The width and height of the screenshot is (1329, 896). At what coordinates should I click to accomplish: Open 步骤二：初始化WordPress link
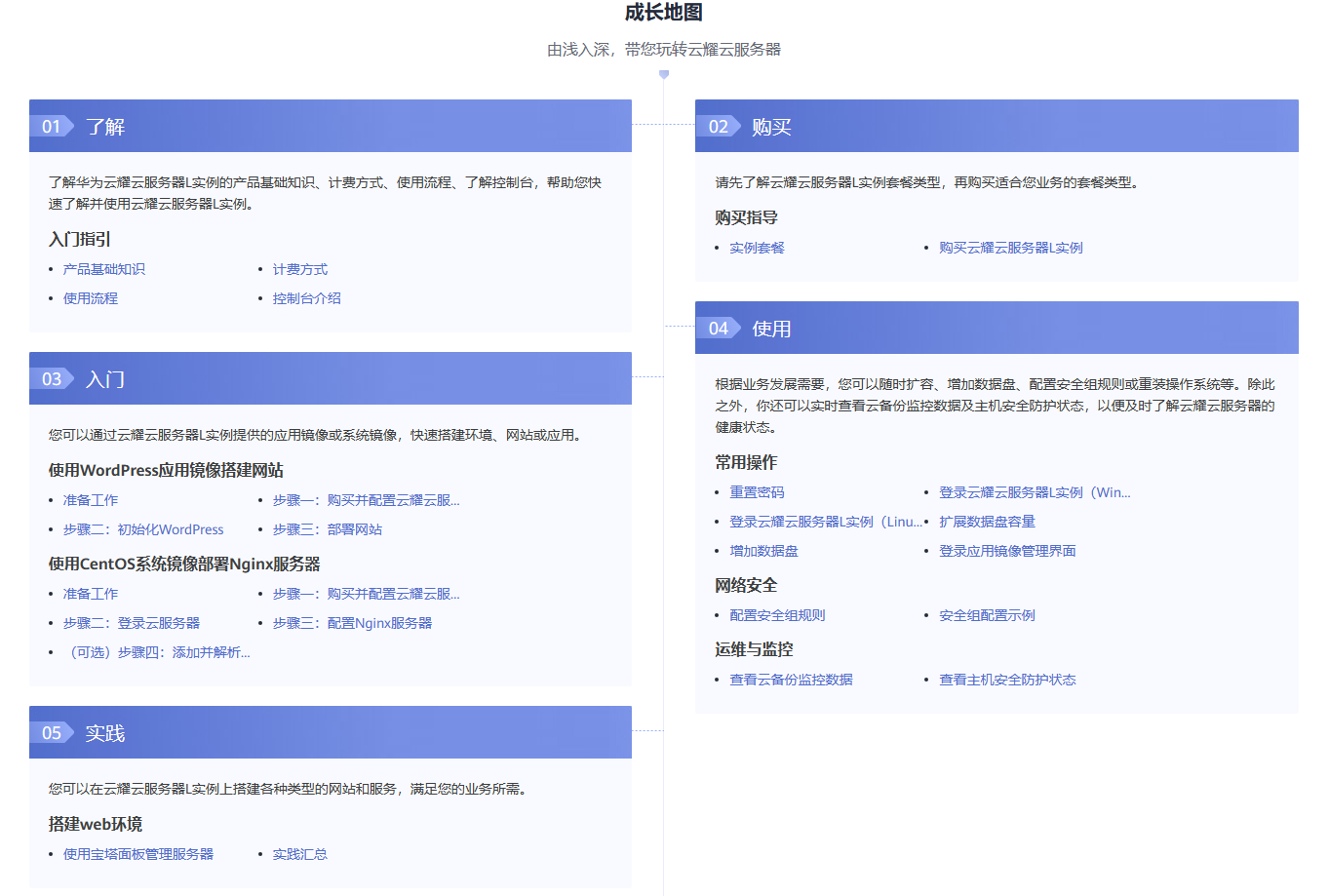pyautogui.click(x=143, y=529)
